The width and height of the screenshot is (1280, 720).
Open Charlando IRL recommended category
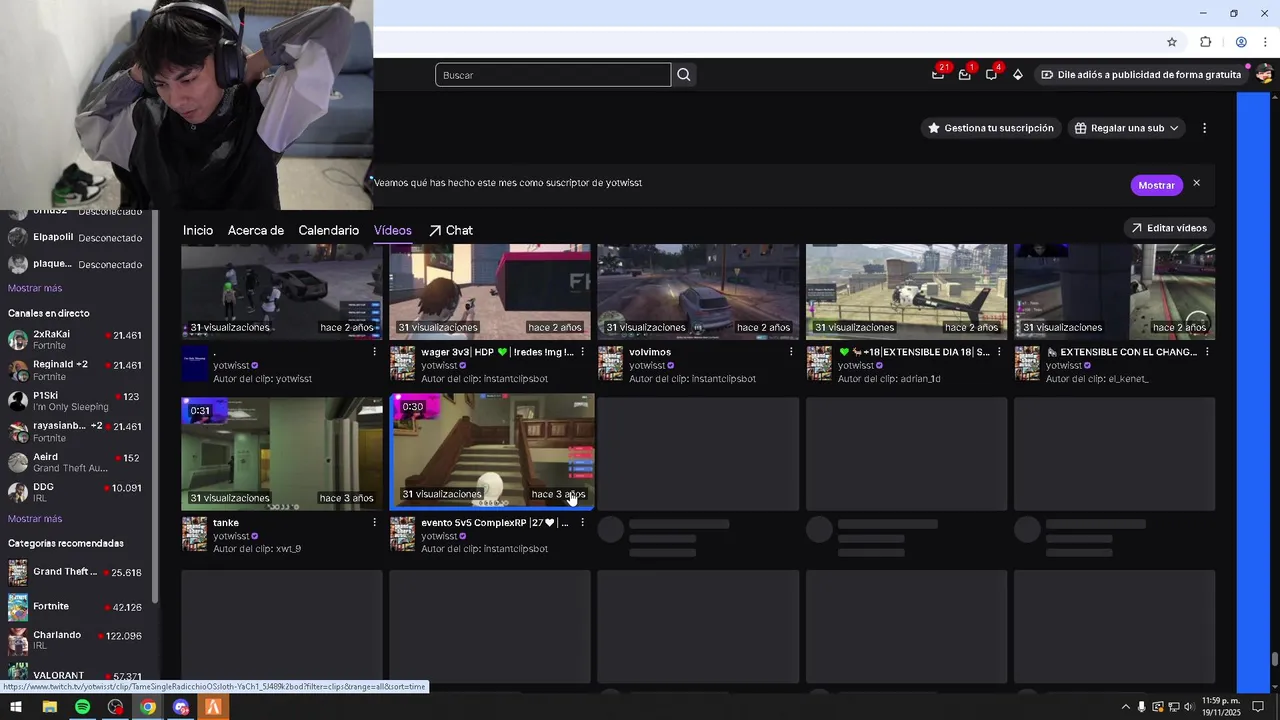click(x=75, y=639)
